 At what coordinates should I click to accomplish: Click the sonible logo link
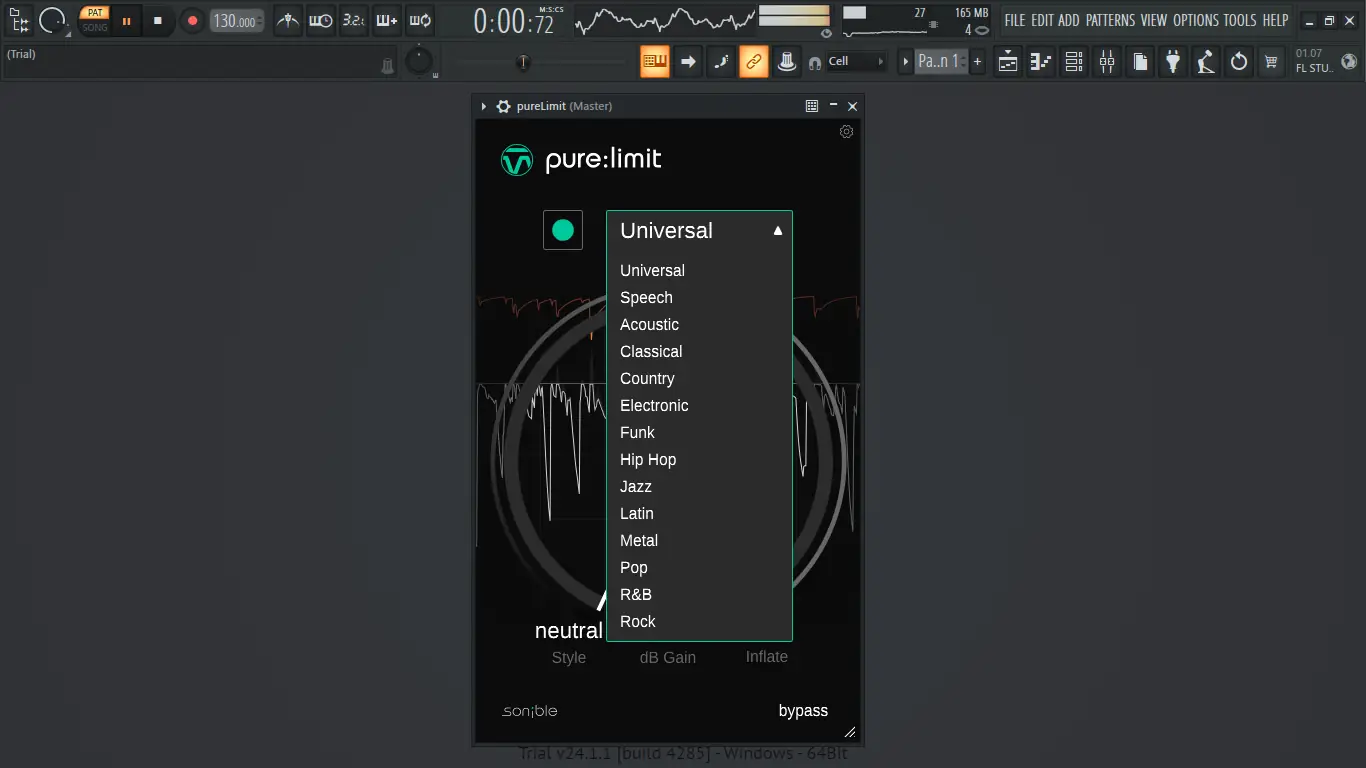pos(530,711)
